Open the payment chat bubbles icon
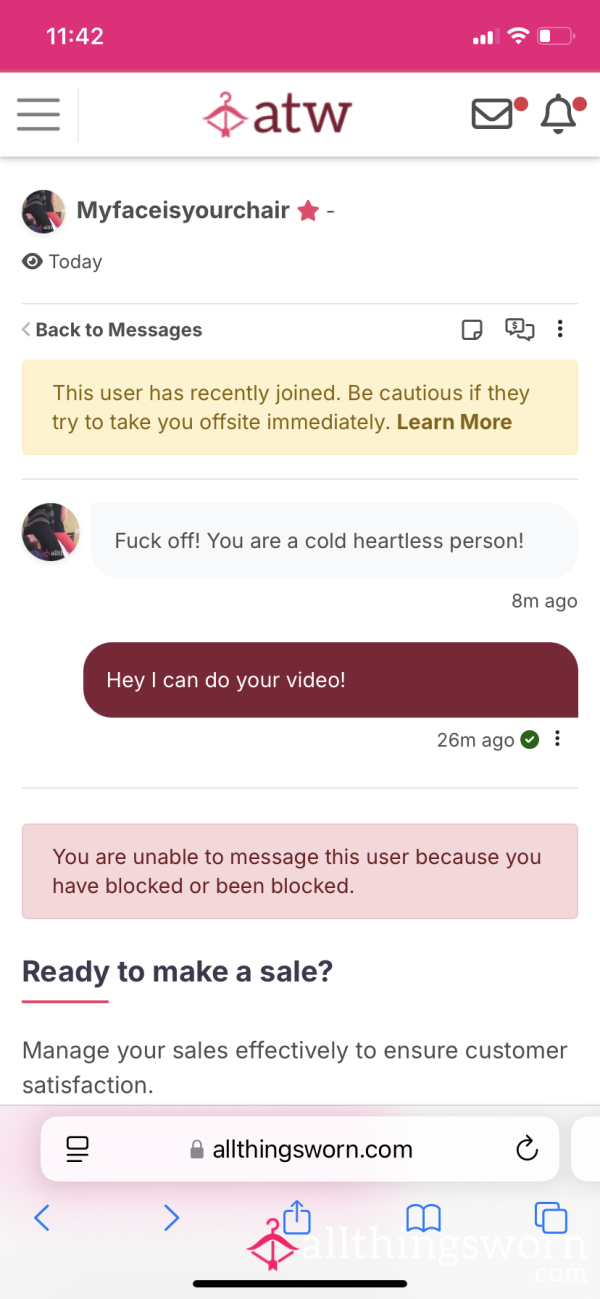Image resolution: width=600 pixels, height=1299 pixels. (520, 329)
